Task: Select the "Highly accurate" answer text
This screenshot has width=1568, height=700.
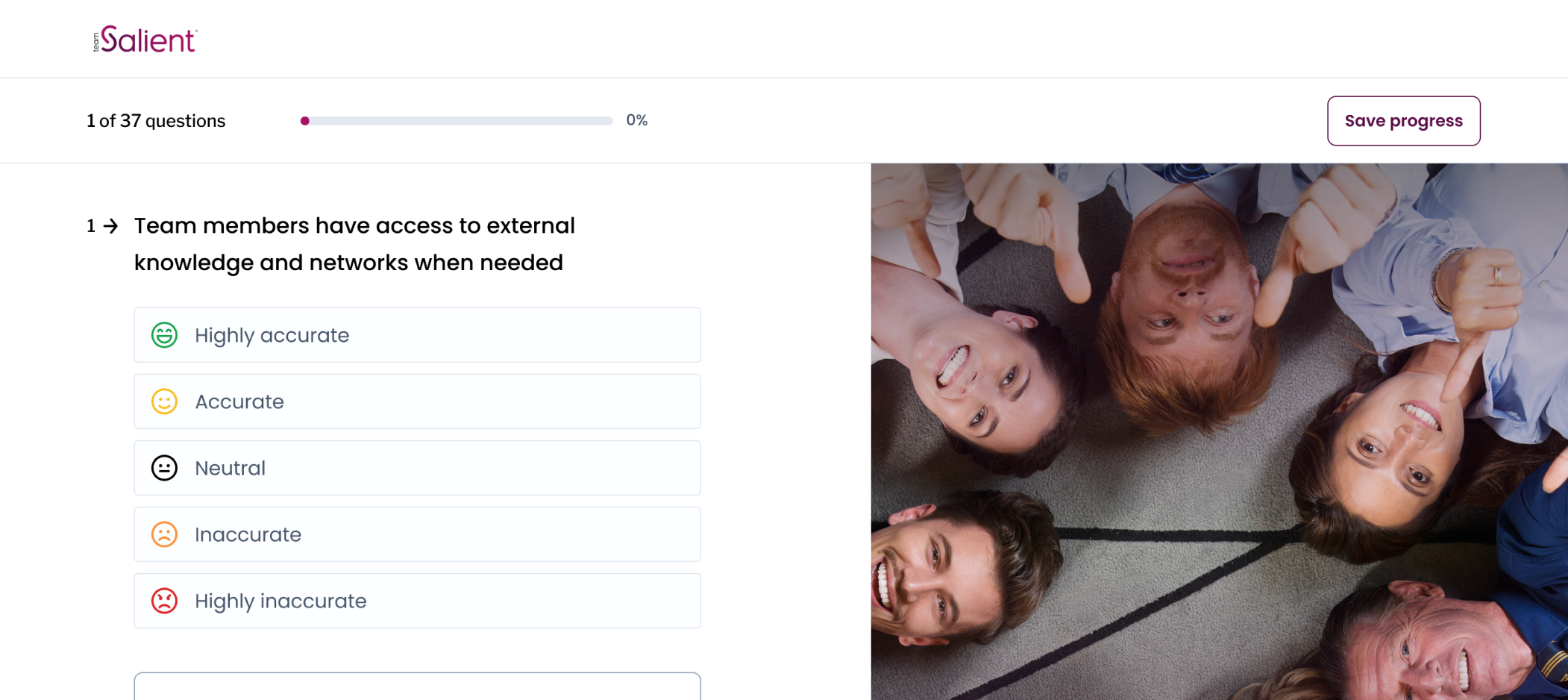Action: 272,335
